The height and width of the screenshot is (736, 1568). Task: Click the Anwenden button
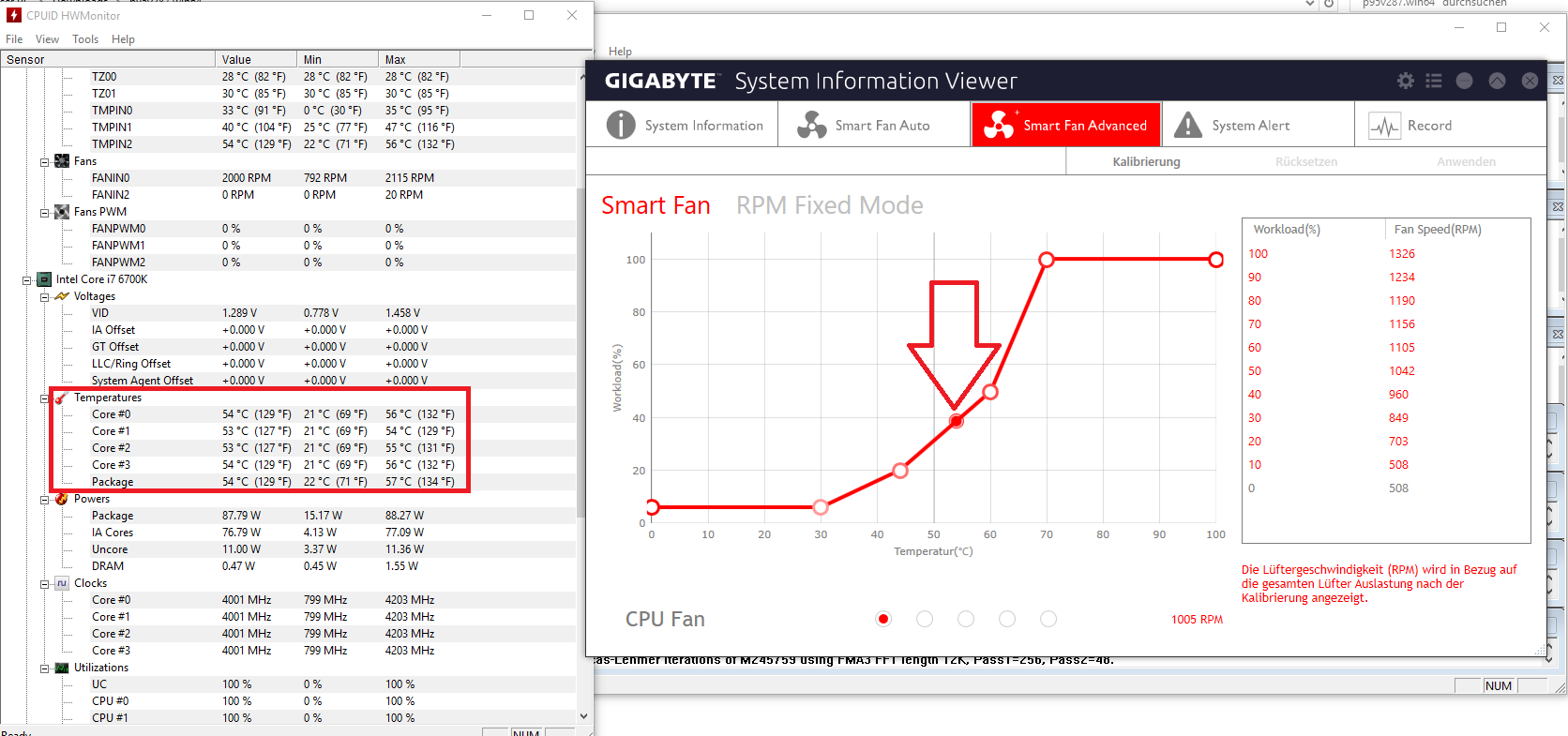1466,161
